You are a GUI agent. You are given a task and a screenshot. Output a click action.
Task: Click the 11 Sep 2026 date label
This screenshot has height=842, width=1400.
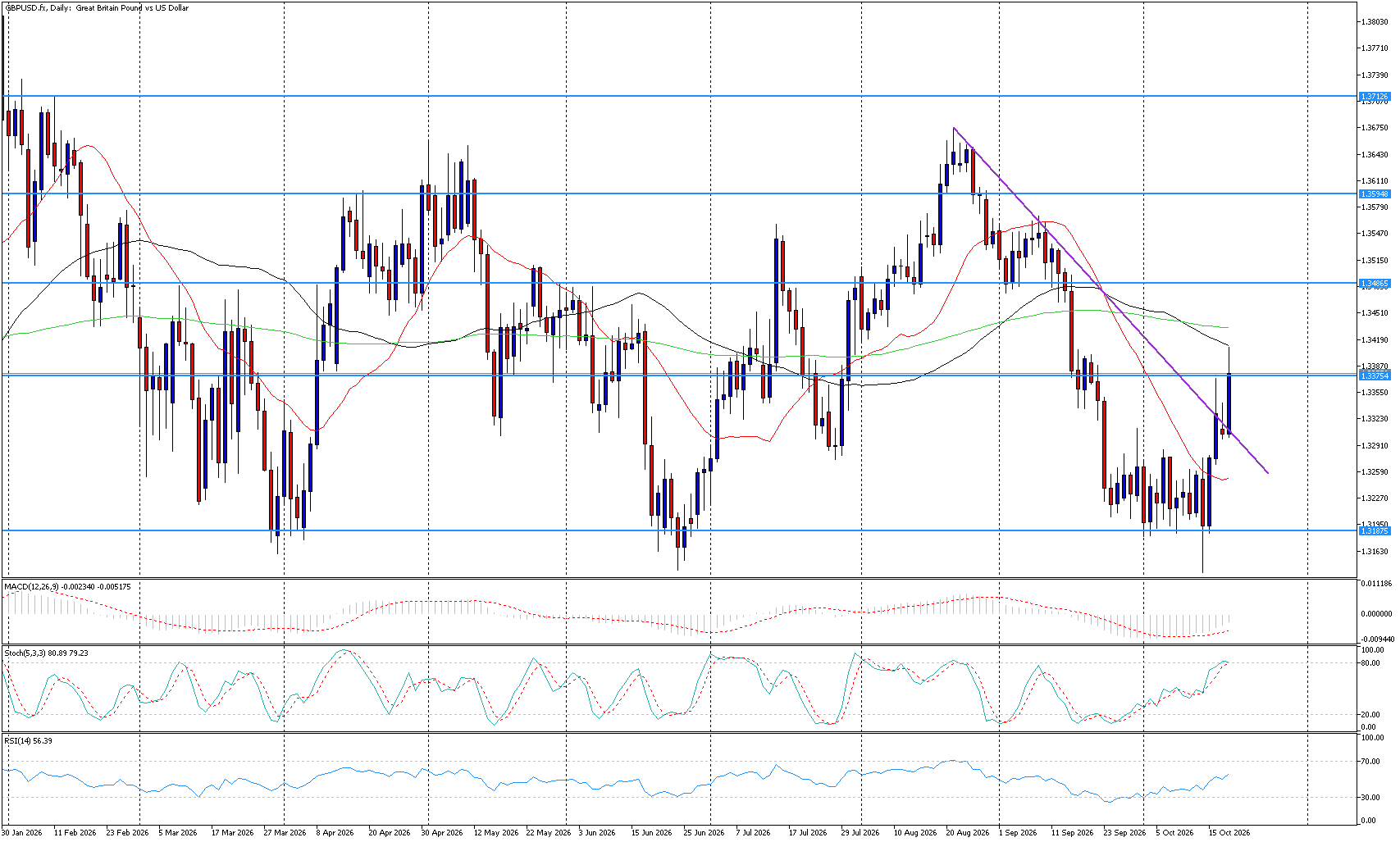pos(1072,833)
